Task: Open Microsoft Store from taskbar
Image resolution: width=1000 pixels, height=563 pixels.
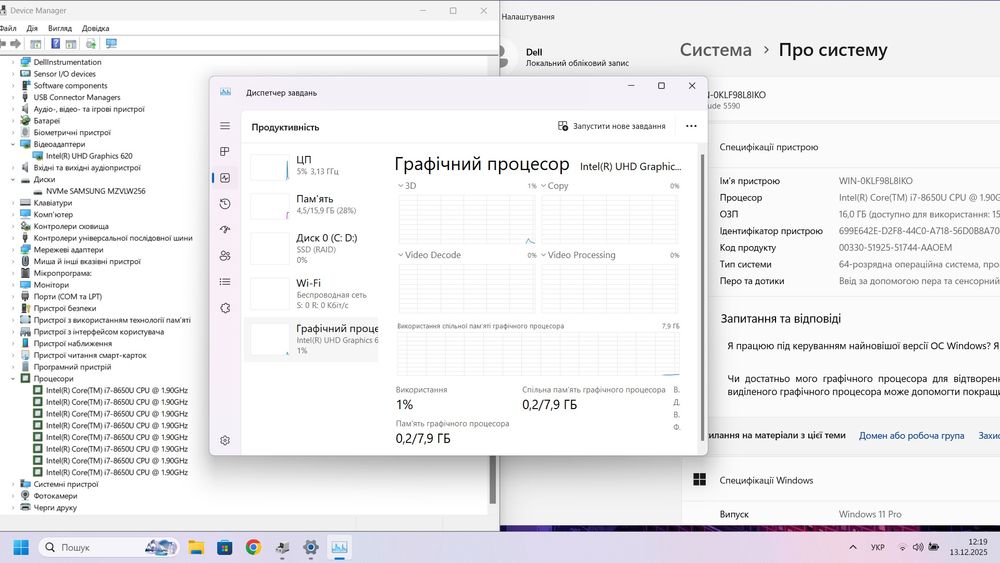Action: pyautogui.click(x=224, y=547)
